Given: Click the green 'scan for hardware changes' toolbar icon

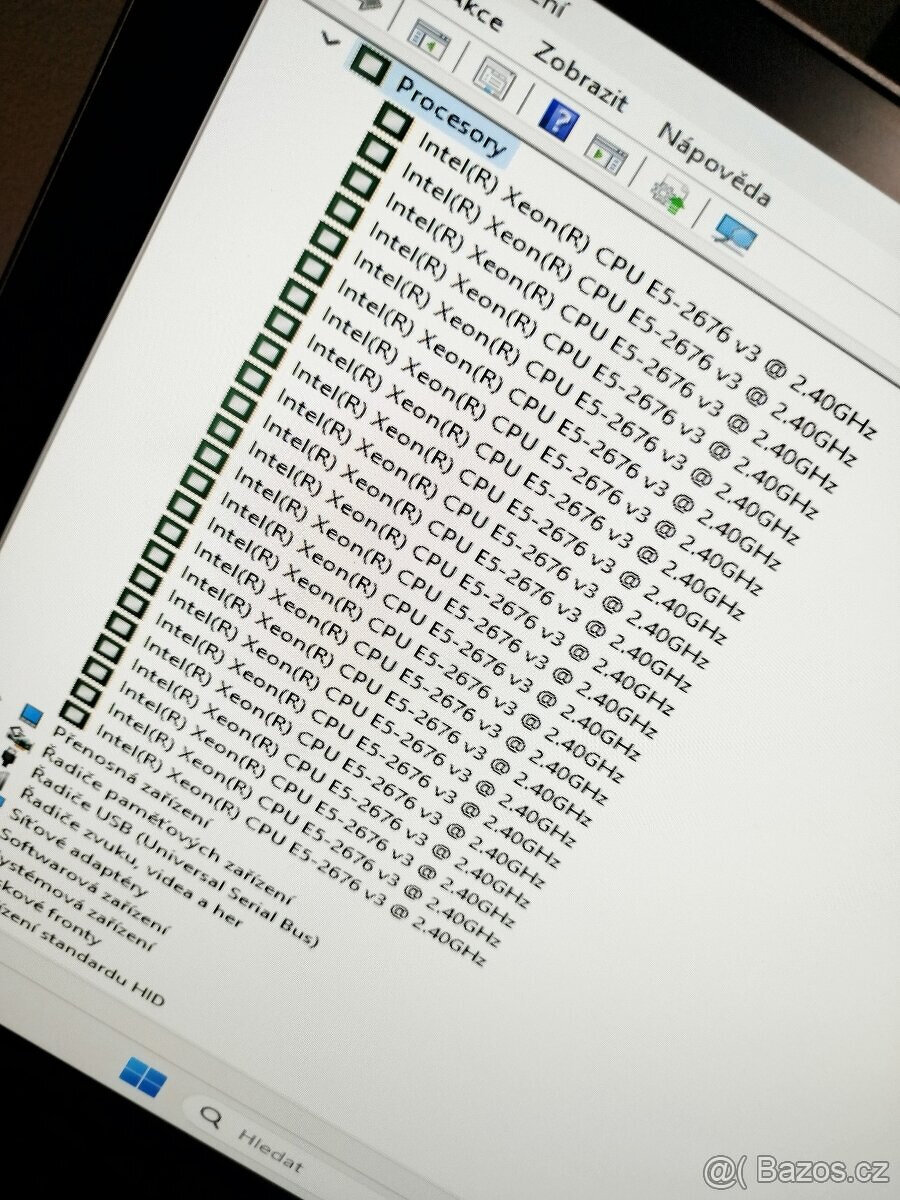Looking at the screenshot, I should click(x=667, y=192).
